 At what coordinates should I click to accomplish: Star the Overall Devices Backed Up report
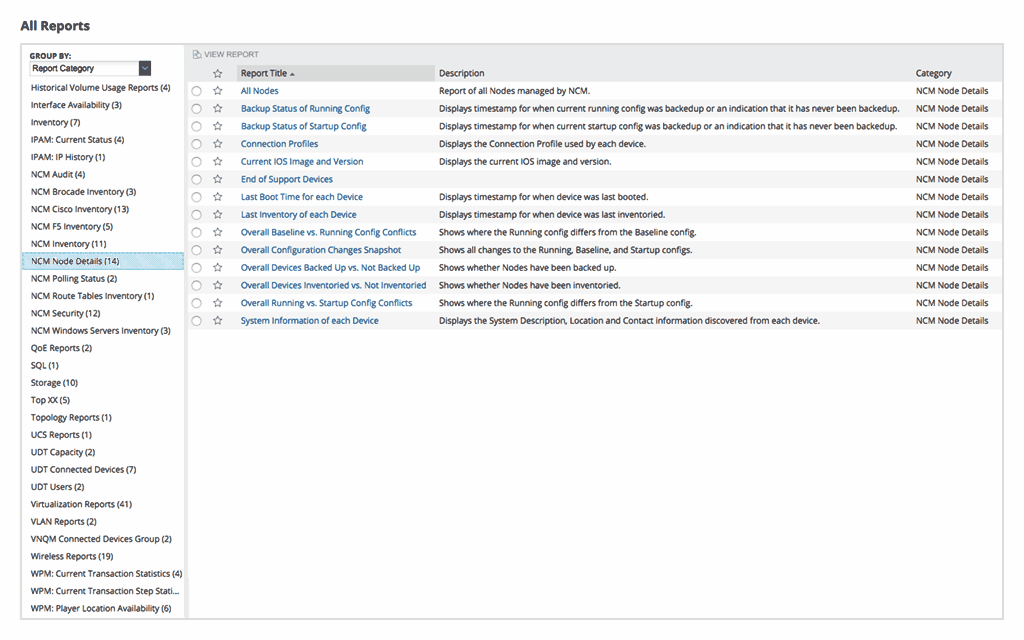(217, 267)
